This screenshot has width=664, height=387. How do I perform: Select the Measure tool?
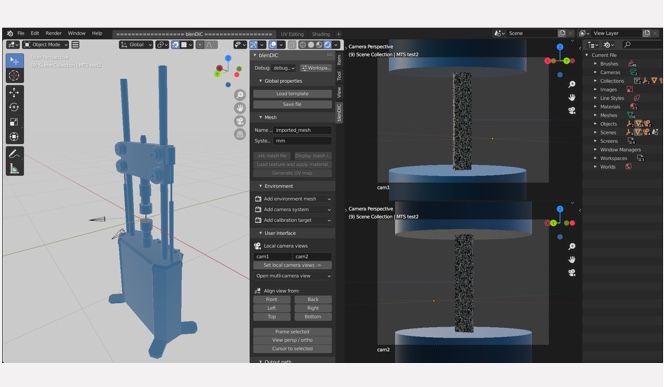click(14, 169)
